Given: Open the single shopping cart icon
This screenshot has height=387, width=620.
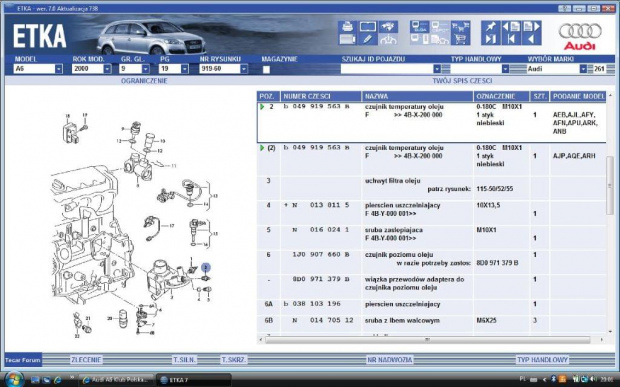Looking at the screenshot, I should point(460,39).
